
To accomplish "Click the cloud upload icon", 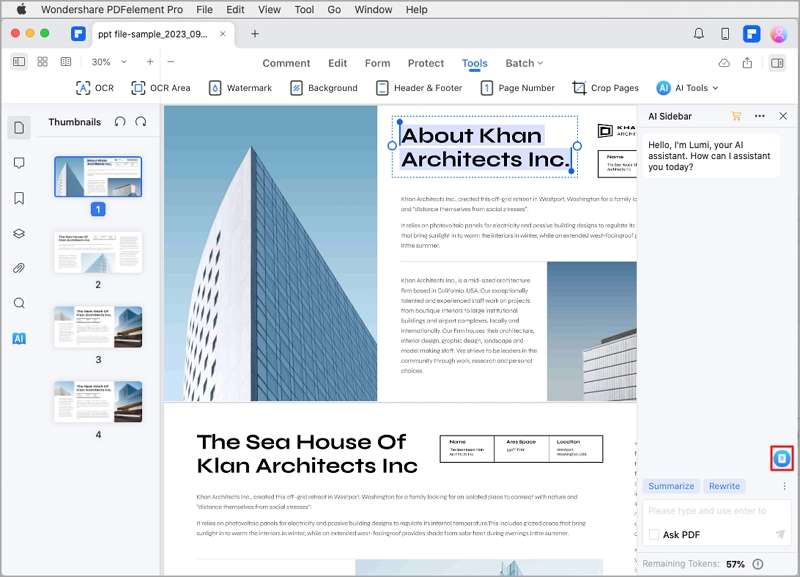I will click(x=724, y=63).
